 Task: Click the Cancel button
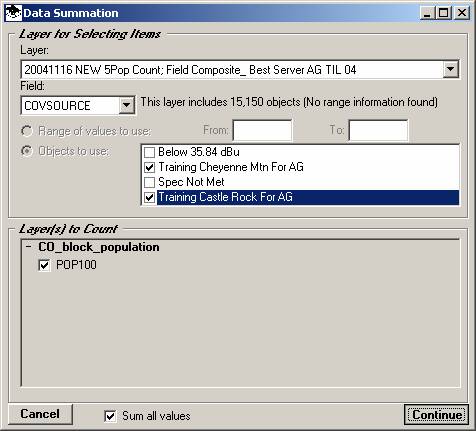coord(40,414)
